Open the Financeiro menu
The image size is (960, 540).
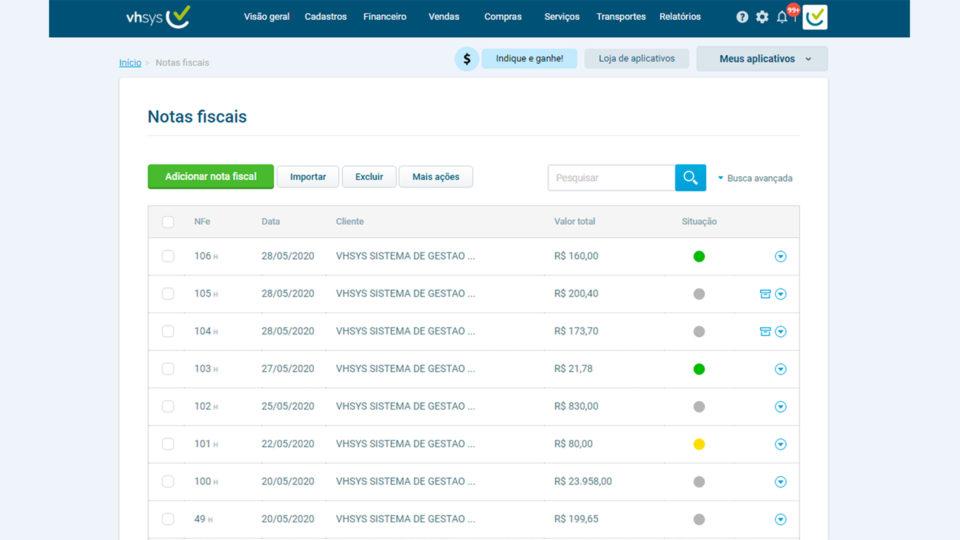384,17
